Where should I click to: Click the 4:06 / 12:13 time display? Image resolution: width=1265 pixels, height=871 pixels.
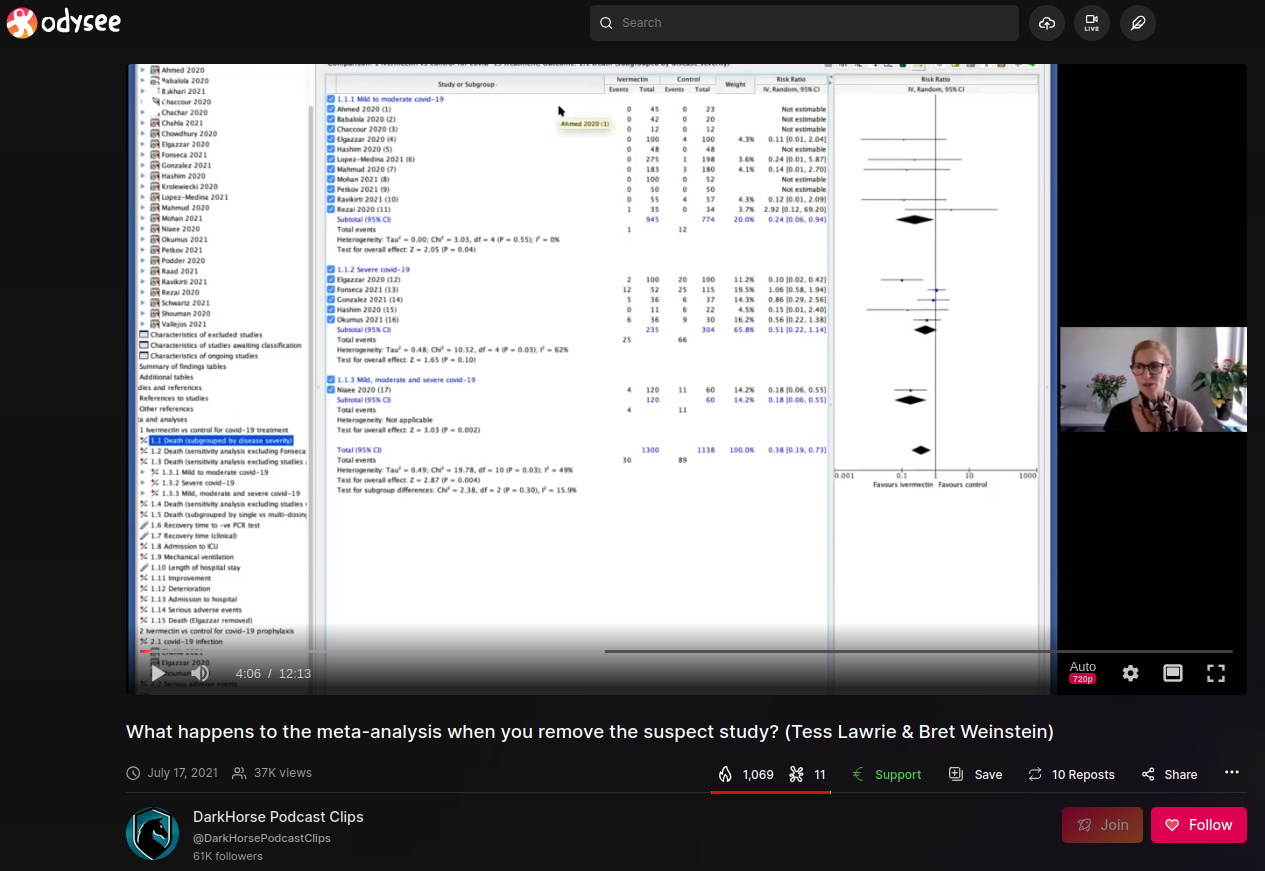[273, 673]
